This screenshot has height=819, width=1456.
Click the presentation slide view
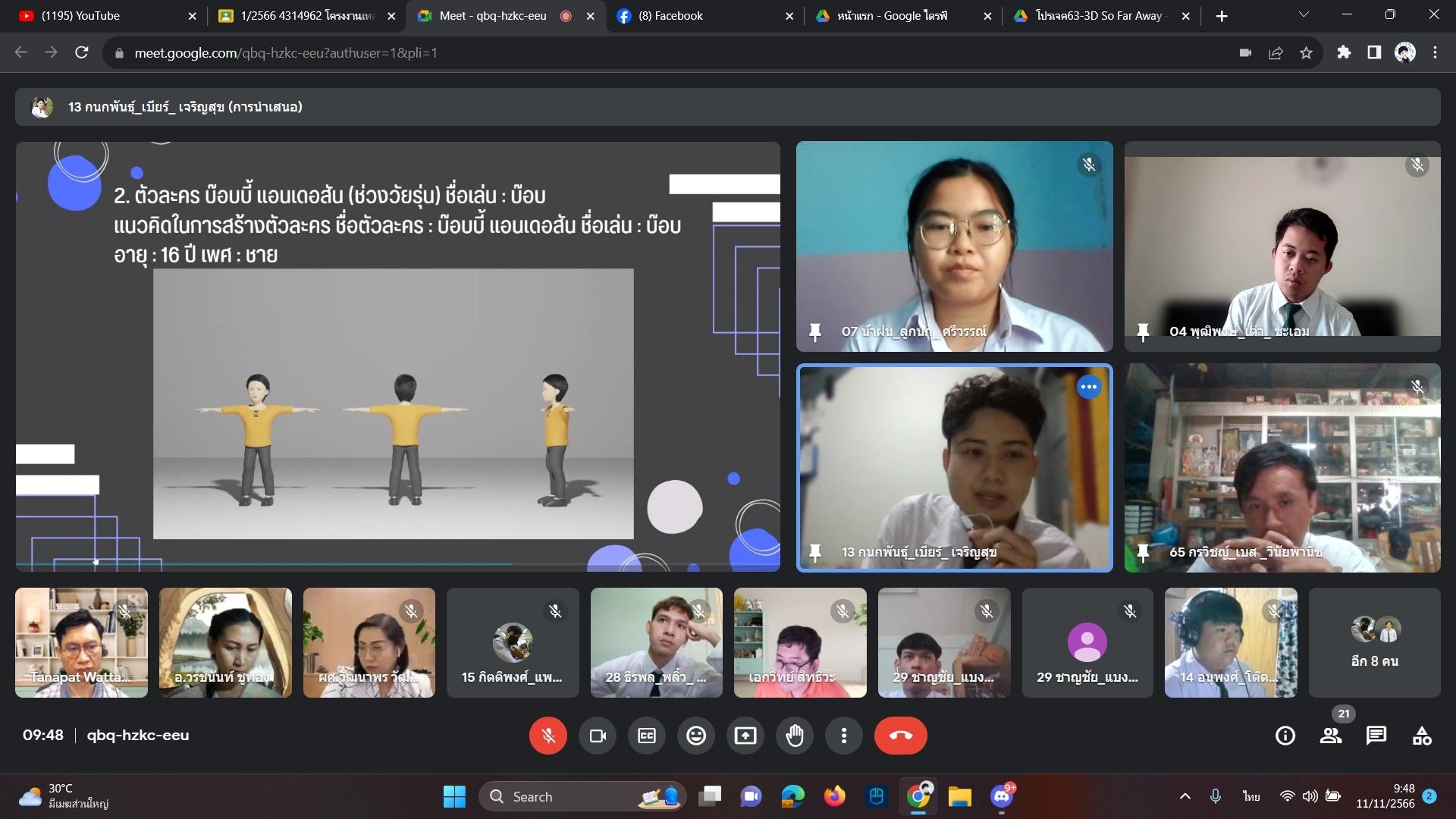pyautogui.click(x=398, y=356)
